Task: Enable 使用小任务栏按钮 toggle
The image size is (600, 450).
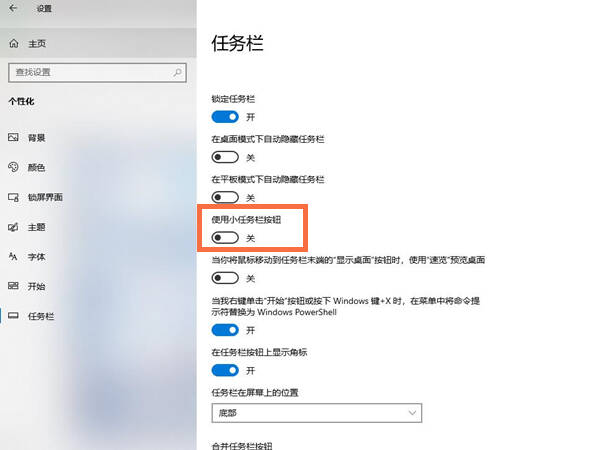Action: pyautogui.click(x=225, y=238)
